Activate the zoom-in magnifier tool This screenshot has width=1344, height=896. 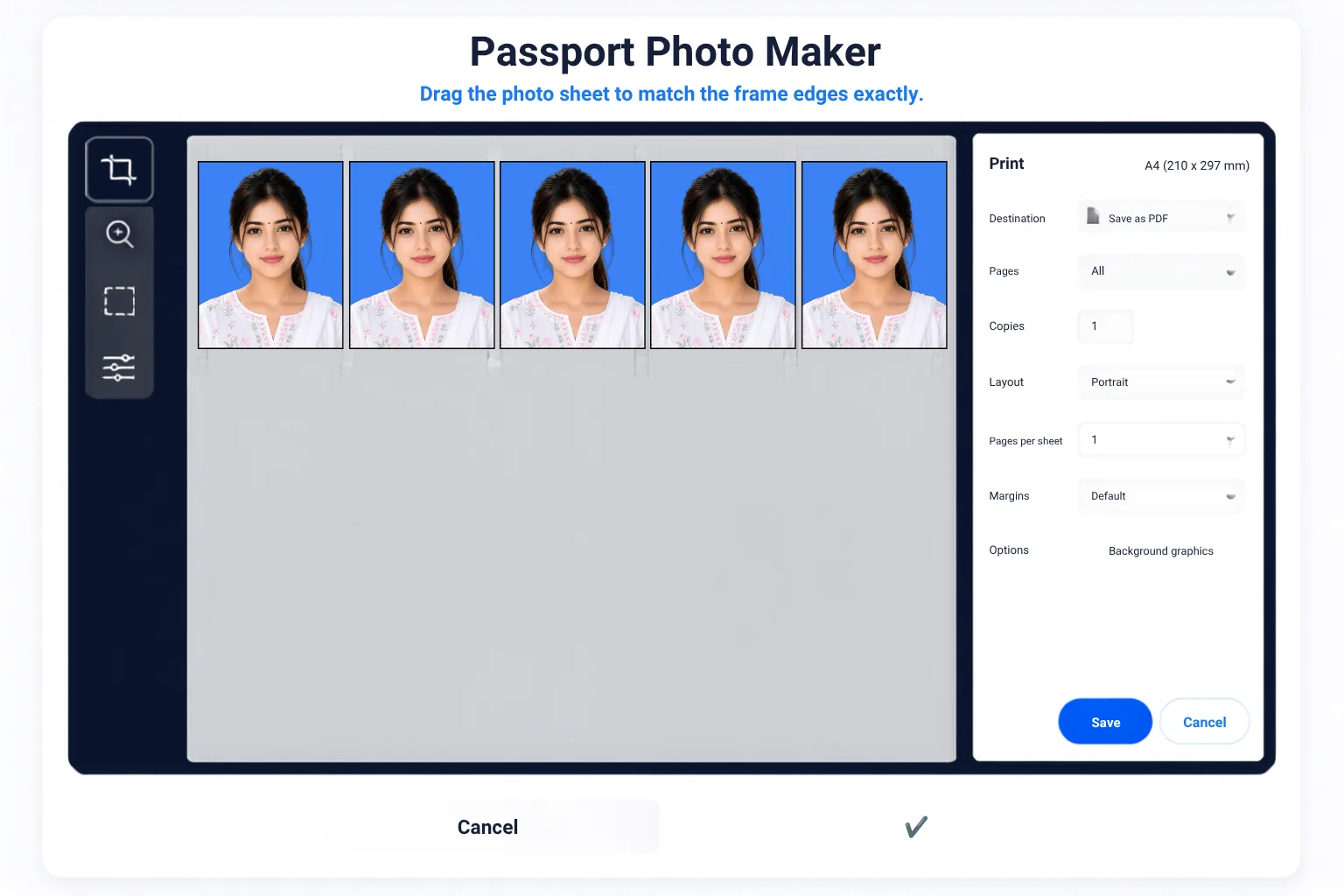pyautogui.click(x=119, y=234)
